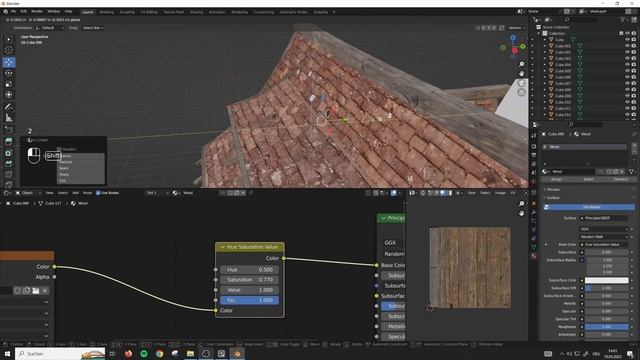Toggle render camera icon of Cube.003
Viewport: 640px width, 360px height.
pos(633,58)
